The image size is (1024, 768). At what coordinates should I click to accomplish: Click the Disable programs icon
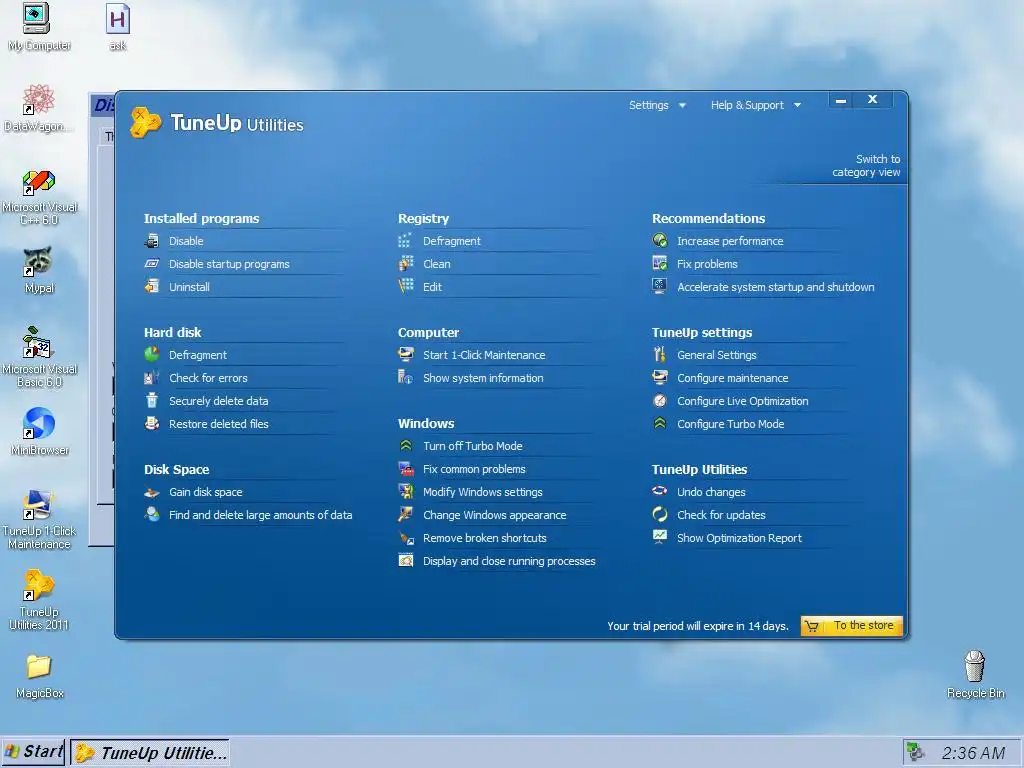[152, 241]
